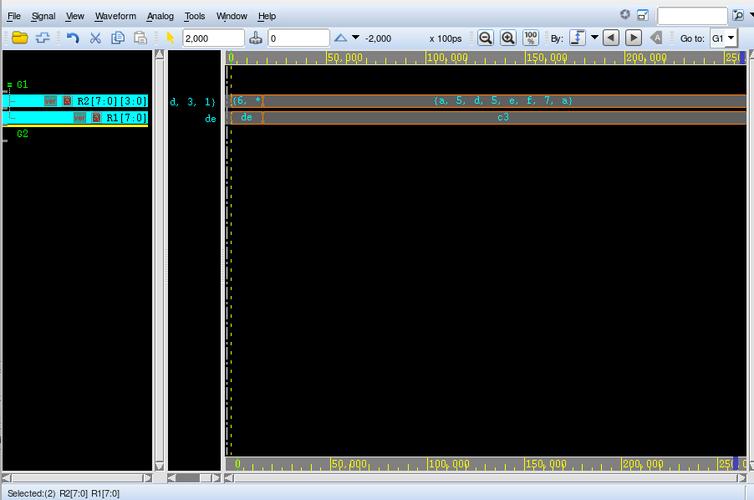
Task: Open the Analog menu
Action: [x=160, y=16]
